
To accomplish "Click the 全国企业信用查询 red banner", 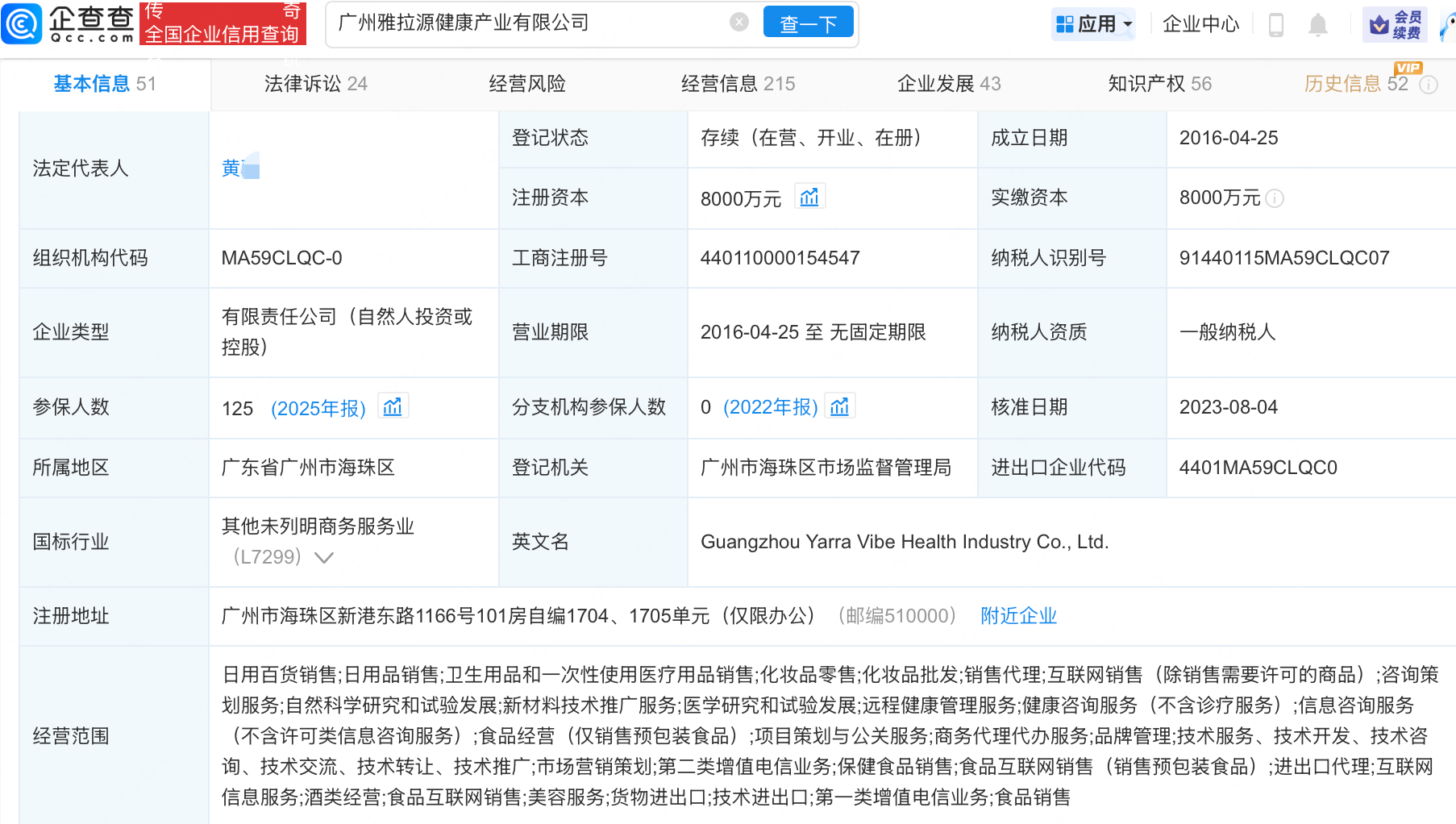I will 223,23.
